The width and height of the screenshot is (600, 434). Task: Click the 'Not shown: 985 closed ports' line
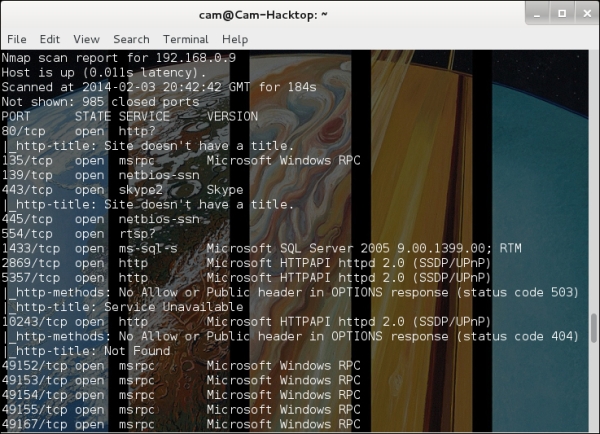tap(100, 102)
